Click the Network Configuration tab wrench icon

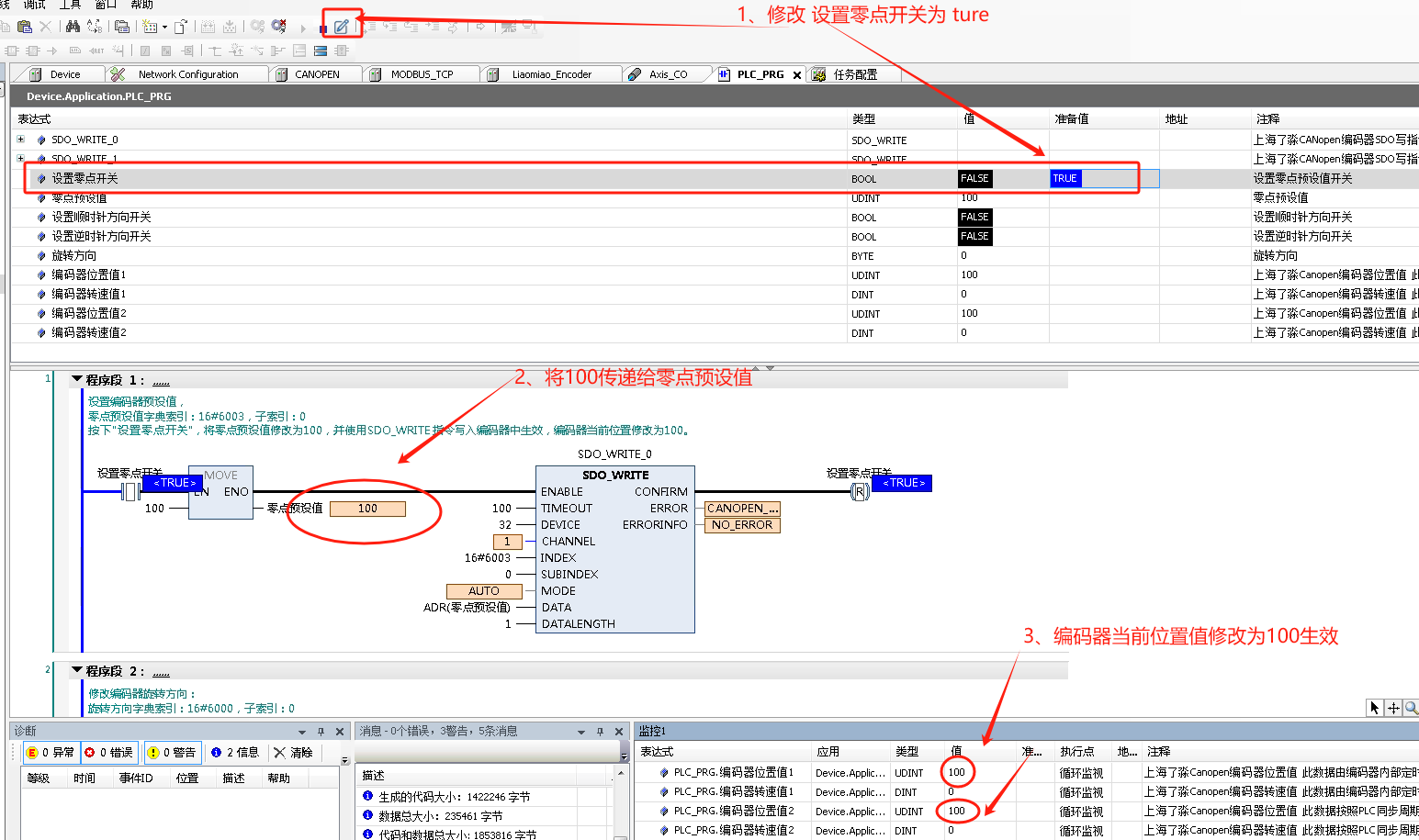[117, 74]
